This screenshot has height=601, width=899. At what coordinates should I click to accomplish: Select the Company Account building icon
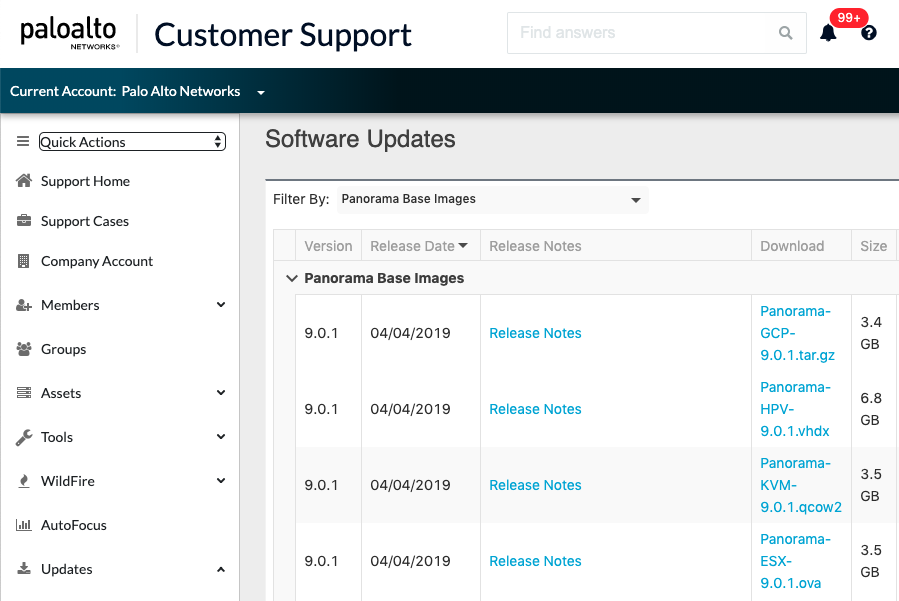click(x=22, y=261)
